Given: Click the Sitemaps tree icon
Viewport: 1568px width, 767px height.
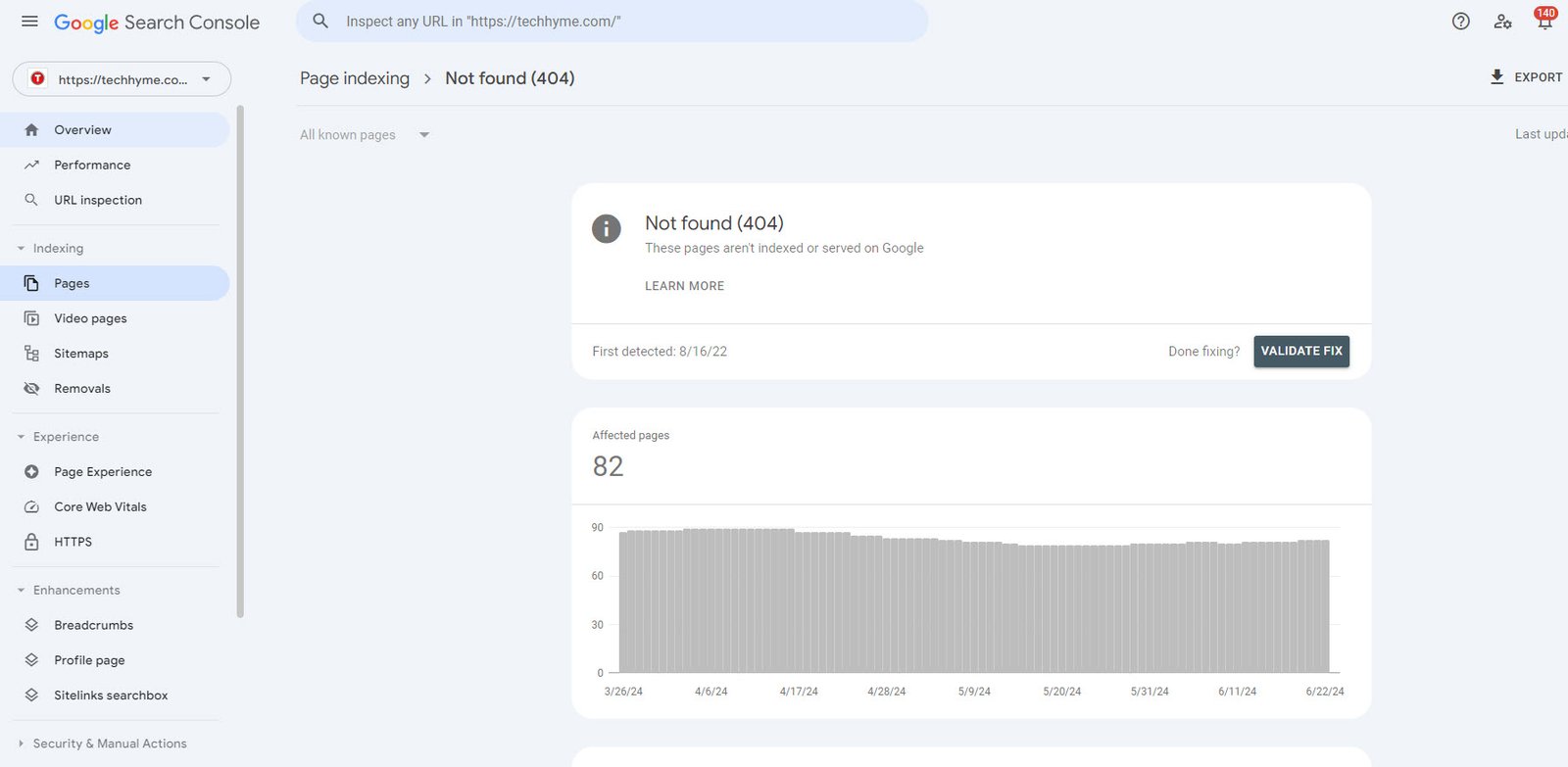Looking at the screenshot, I should [31, 354].
